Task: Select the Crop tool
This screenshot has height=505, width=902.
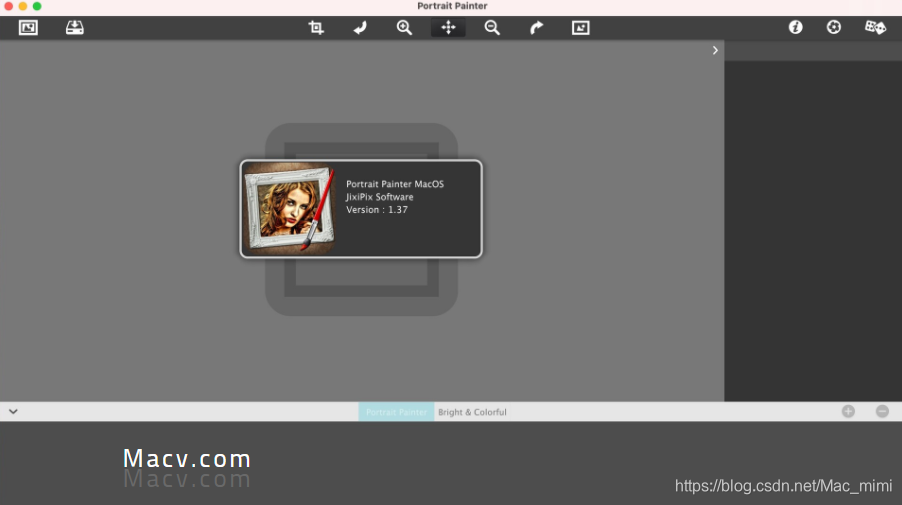Action: pyautogui.click(x=316, y=28)
